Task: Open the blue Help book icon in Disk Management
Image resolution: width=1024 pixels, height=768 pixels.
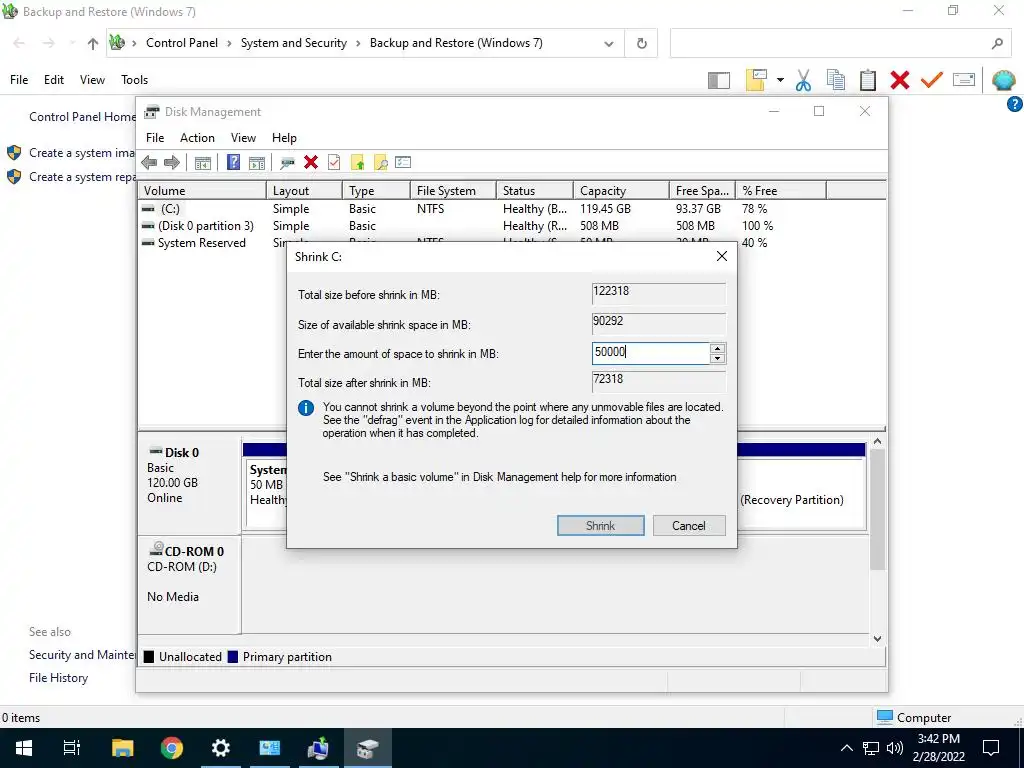Action: click(233, 162)
